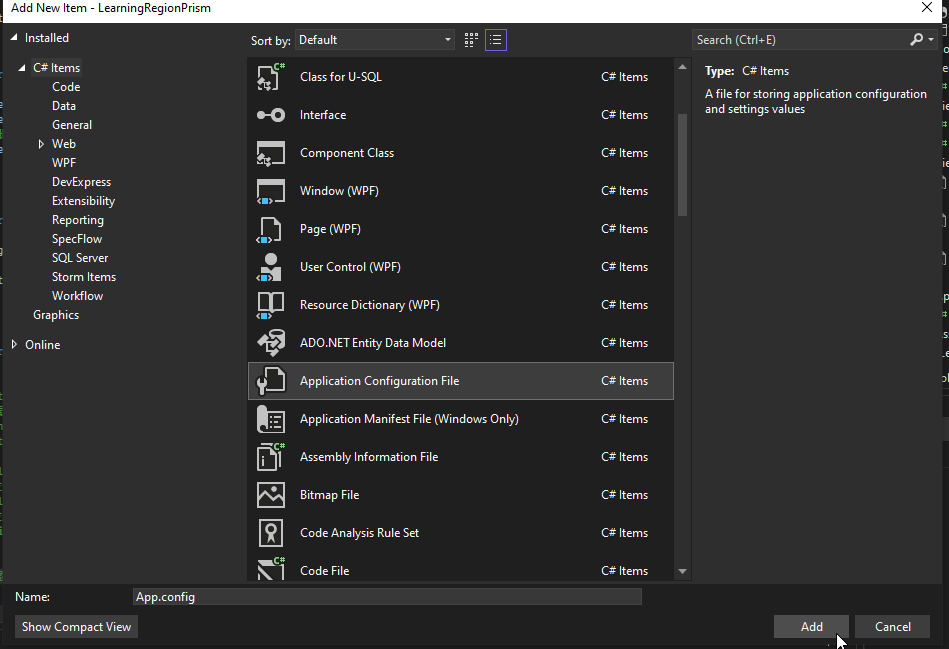Expand the Online tree node

(14, 344)
